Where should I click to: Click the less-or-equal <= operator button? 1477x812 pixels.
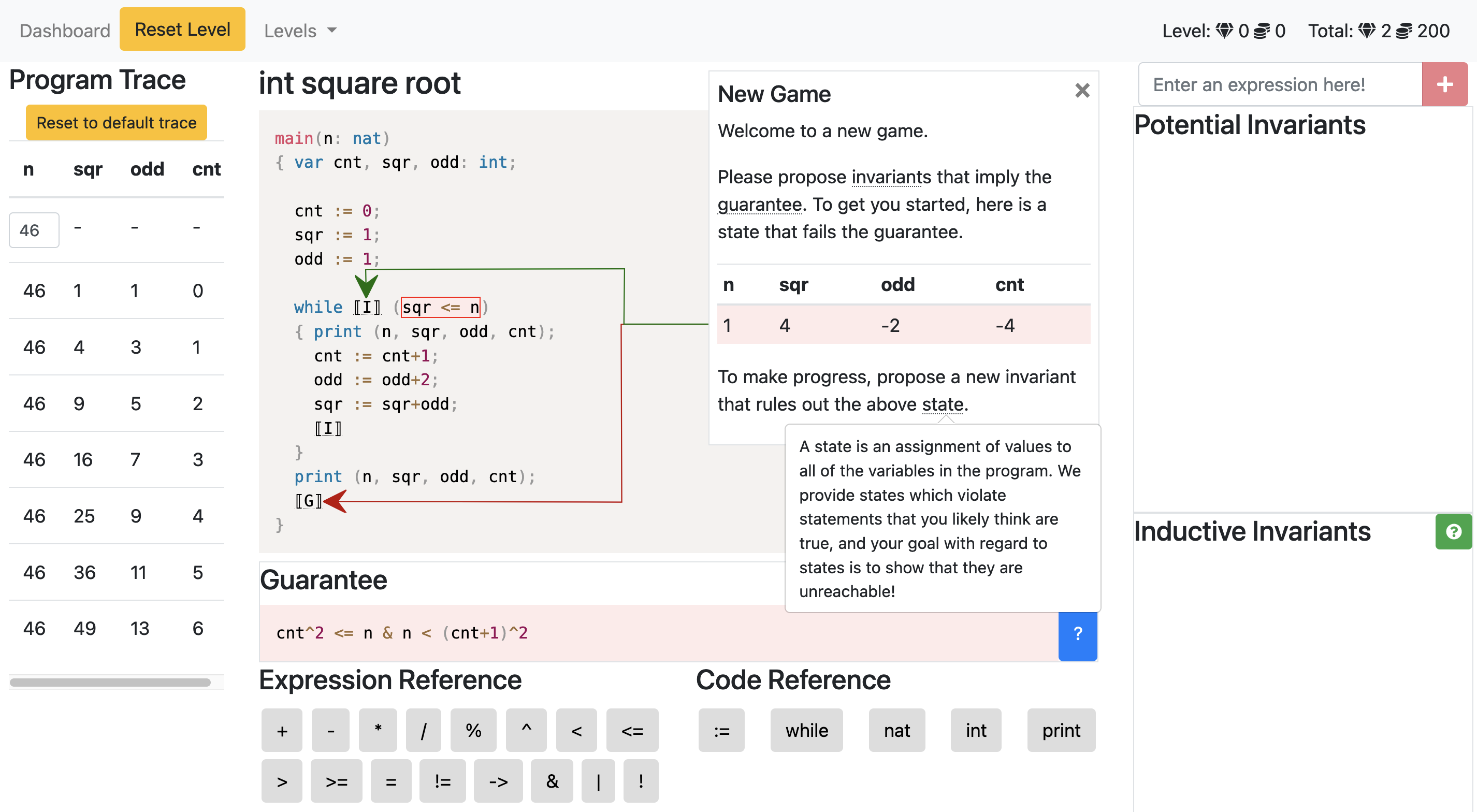tap(632, 730)
